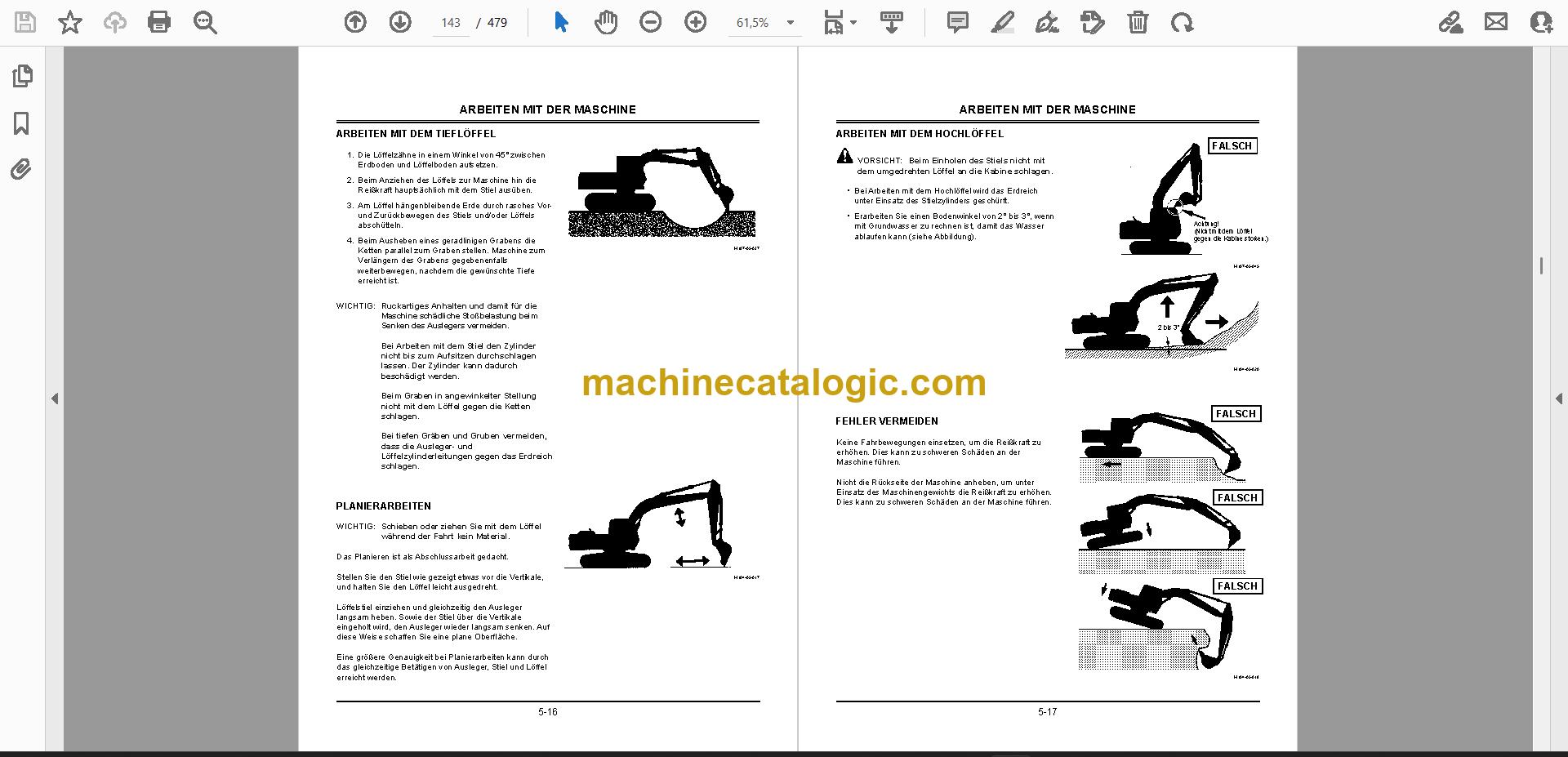Click the page number field 143
The height and width of the screenshot is (757, 1568).
(451, 23)
